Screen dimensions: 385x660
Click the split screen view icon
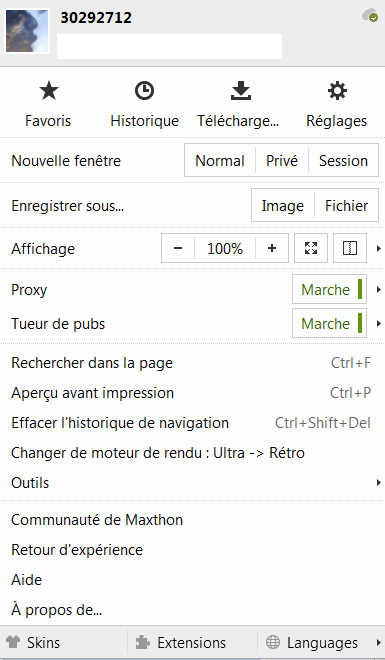(350, 248)
